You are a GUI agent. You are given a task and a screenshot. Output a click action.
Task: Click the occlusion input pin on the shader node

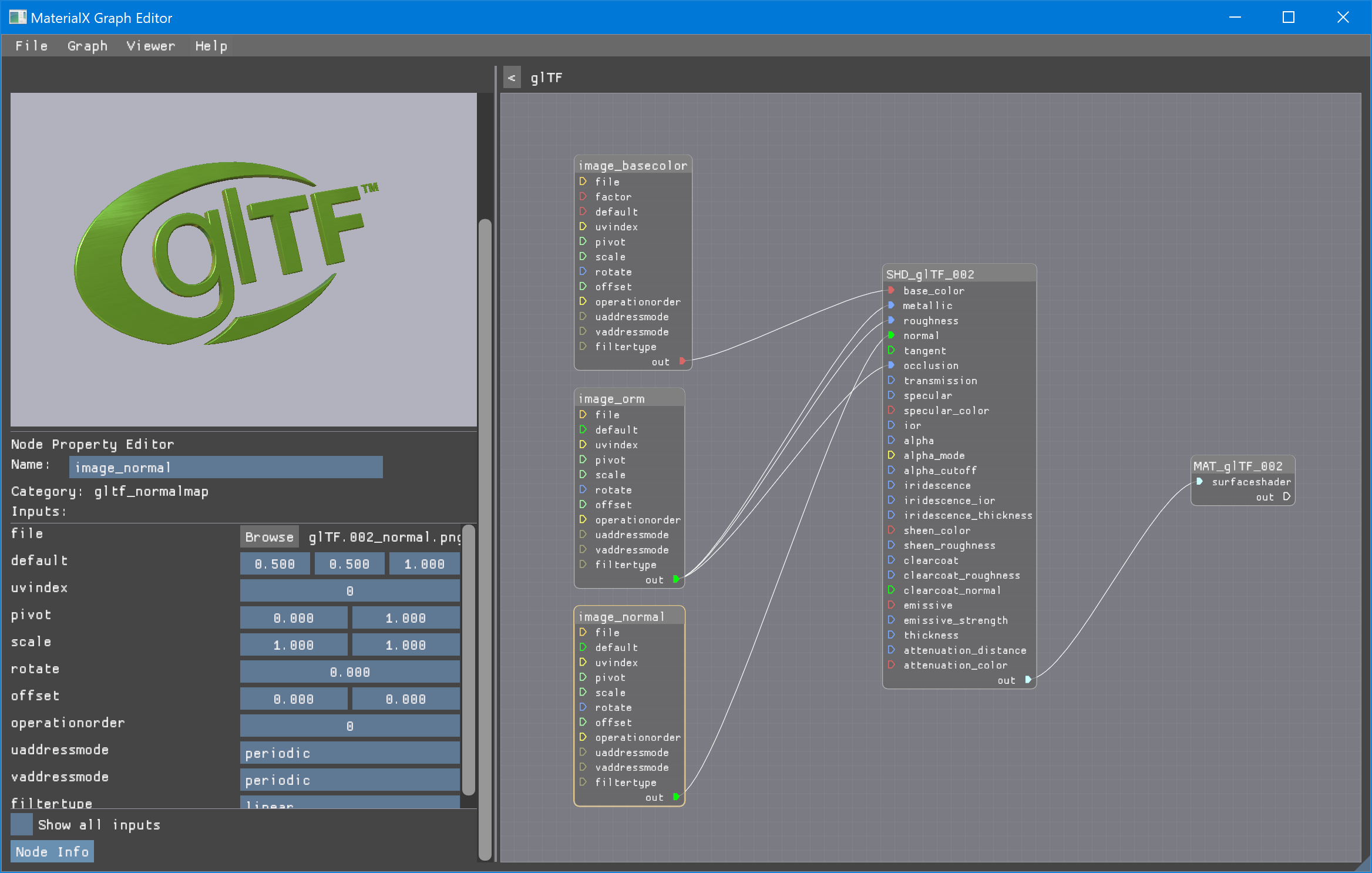tap(891, 365)
